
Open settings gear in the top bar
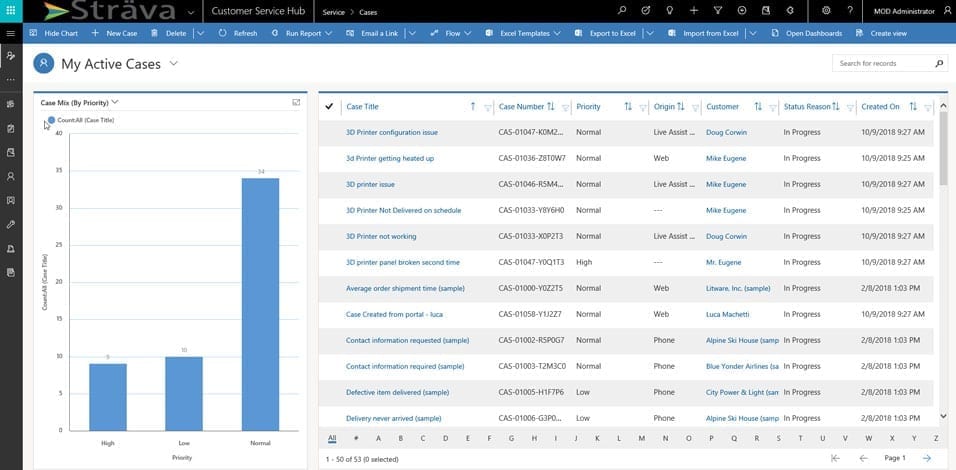click(826, 11)
